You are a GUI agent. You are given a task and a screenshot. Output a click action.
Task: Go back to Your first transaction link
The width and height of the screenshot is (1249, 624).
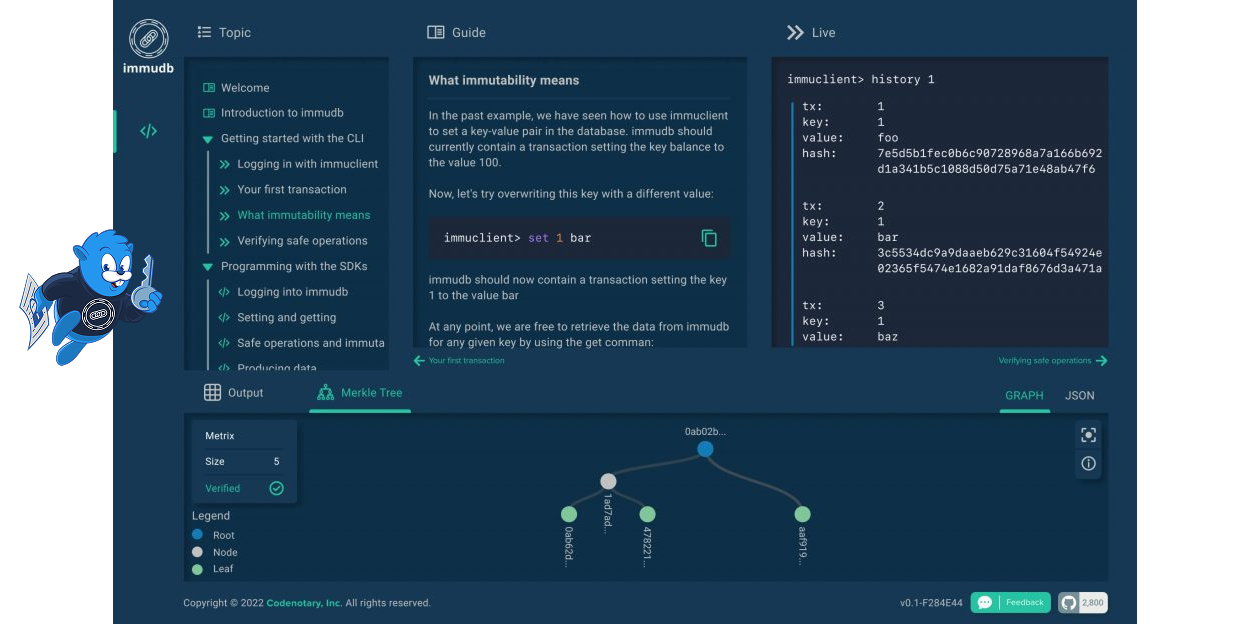[x=459, y=361]
